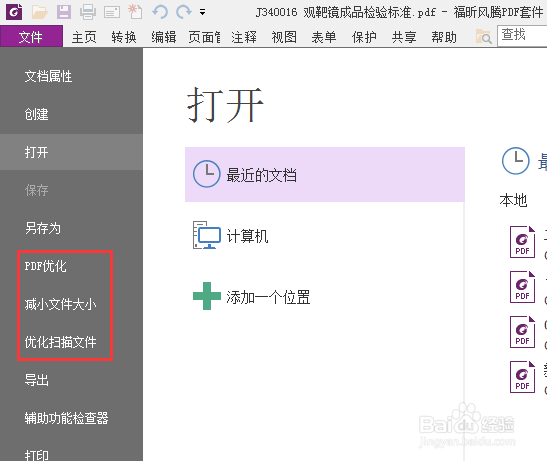The width and height of the screenshot is (547, 461).
Task: Open the 文件 tab
Action: pos(31,36)
